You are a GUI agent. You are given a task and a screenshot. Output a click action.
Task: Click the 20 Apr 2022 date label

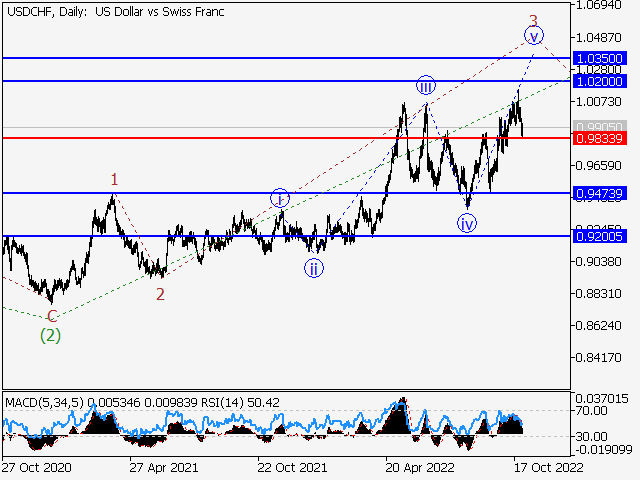click(420, 467)
